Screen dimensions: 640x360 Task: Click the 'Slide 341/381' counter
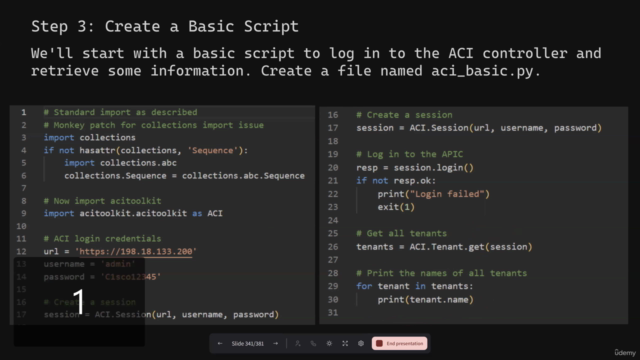[247, 344]
